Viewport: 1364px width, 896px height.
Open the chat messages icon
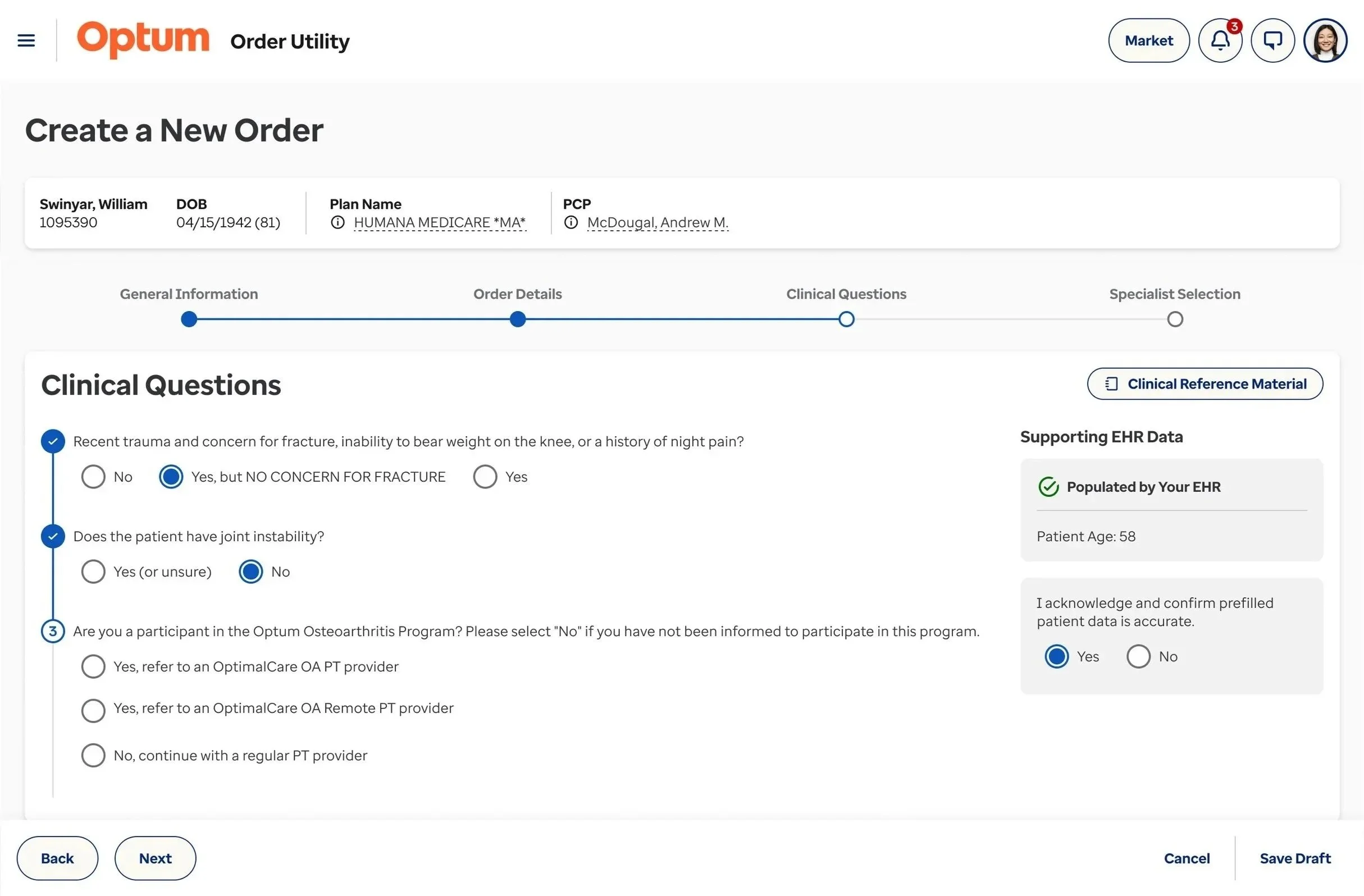pyautogui.click(x=1272, y=40)
